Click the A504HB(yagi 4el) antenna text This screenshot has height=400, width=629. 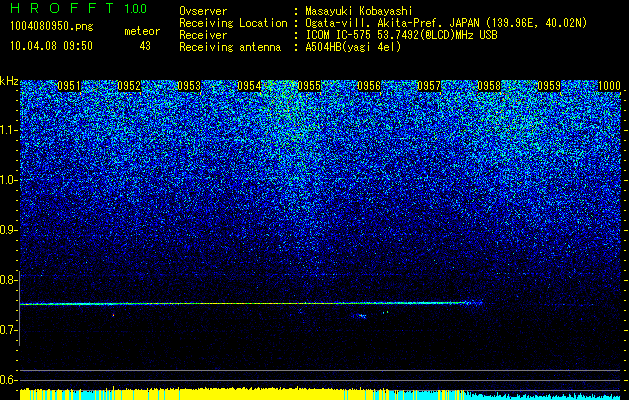(x=353, y=47)
